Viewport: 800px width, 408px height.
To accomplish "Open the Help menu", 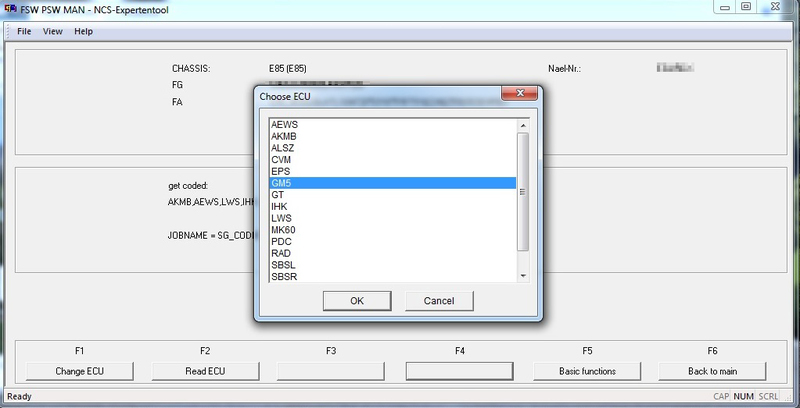I will [x=83, y=31].
